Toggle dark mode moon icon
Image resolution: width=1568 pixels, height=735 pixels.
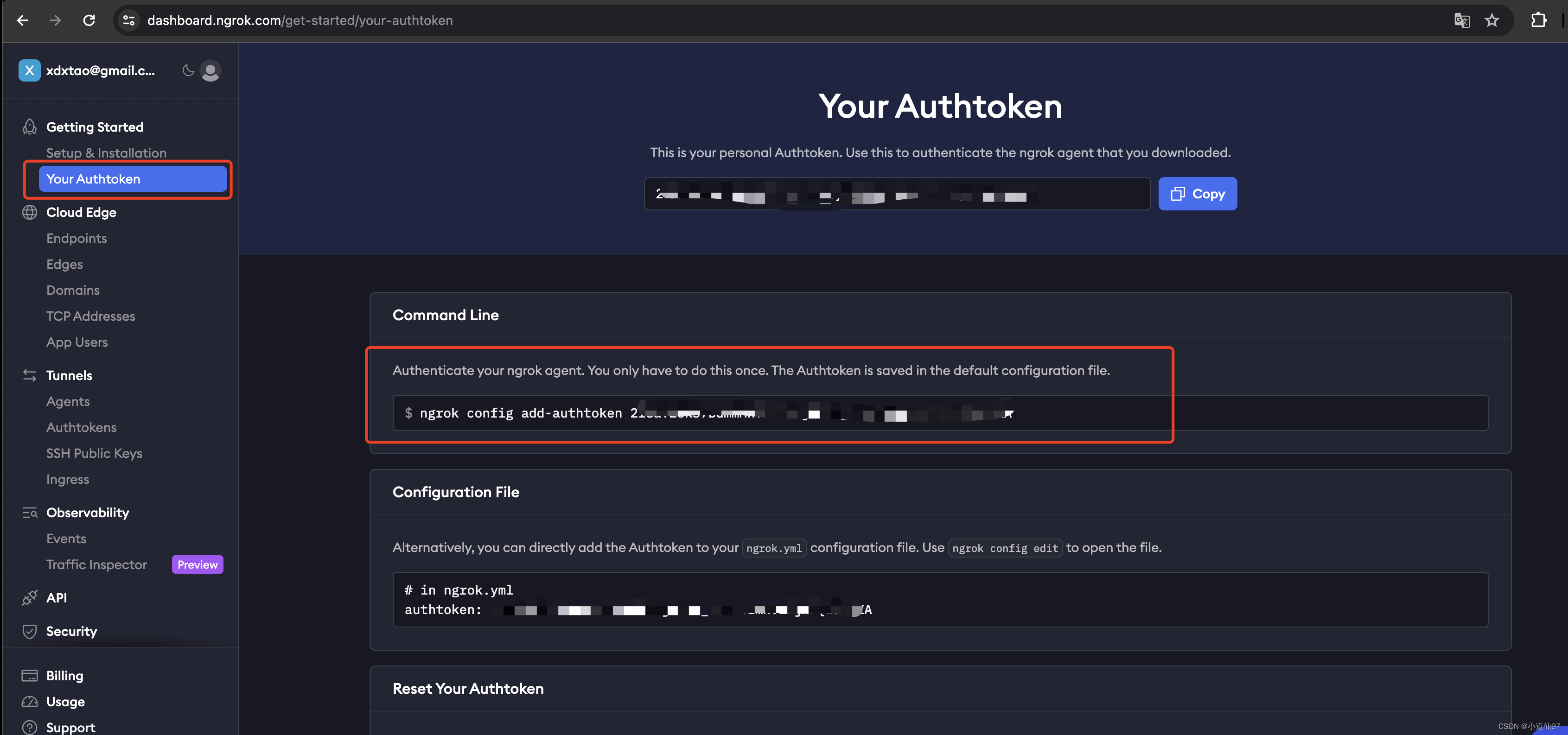(188, 70)
